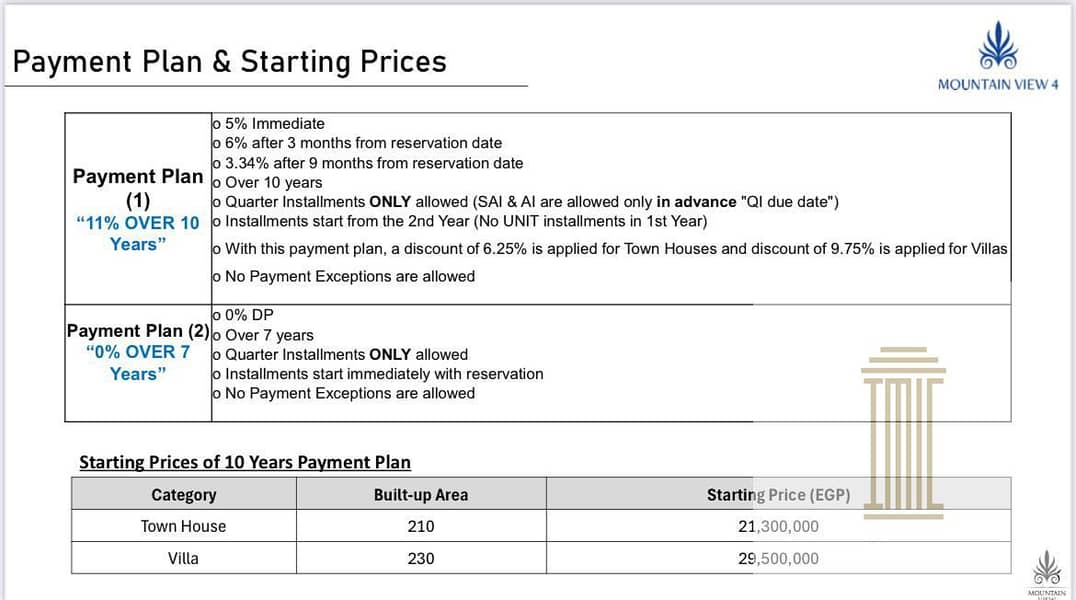Click the Built-up Area column header
Viewport: 1076px width, 600px height.
click(421, 494)
